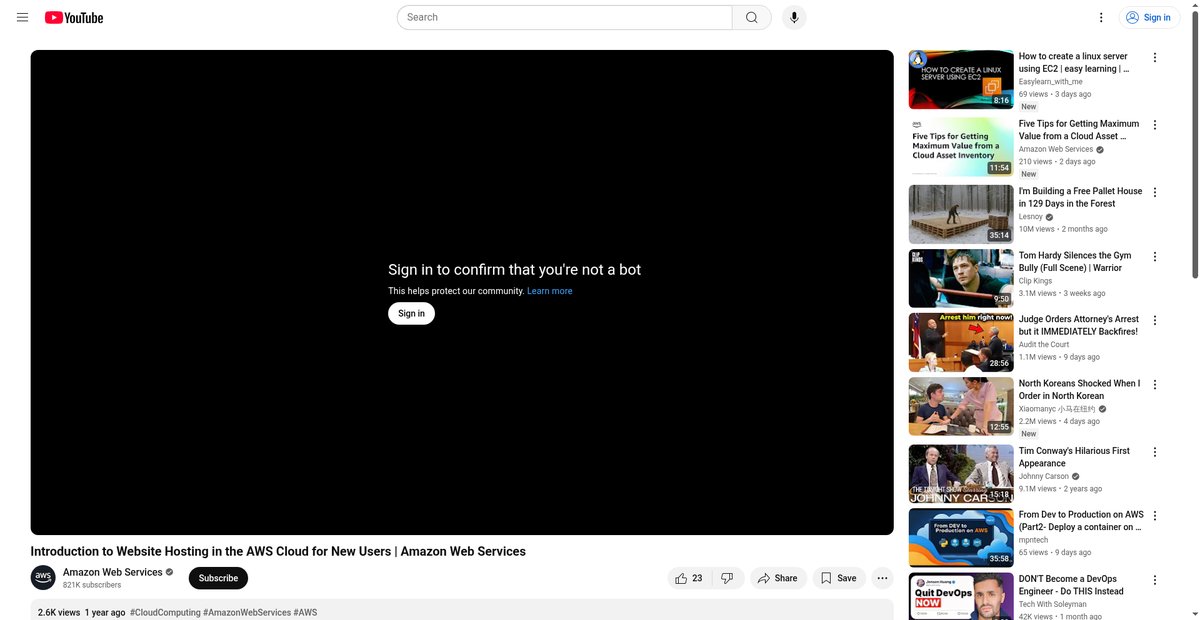Click 'Lesnoy' channel name
1200x620 pixels.
[1031, 217]
